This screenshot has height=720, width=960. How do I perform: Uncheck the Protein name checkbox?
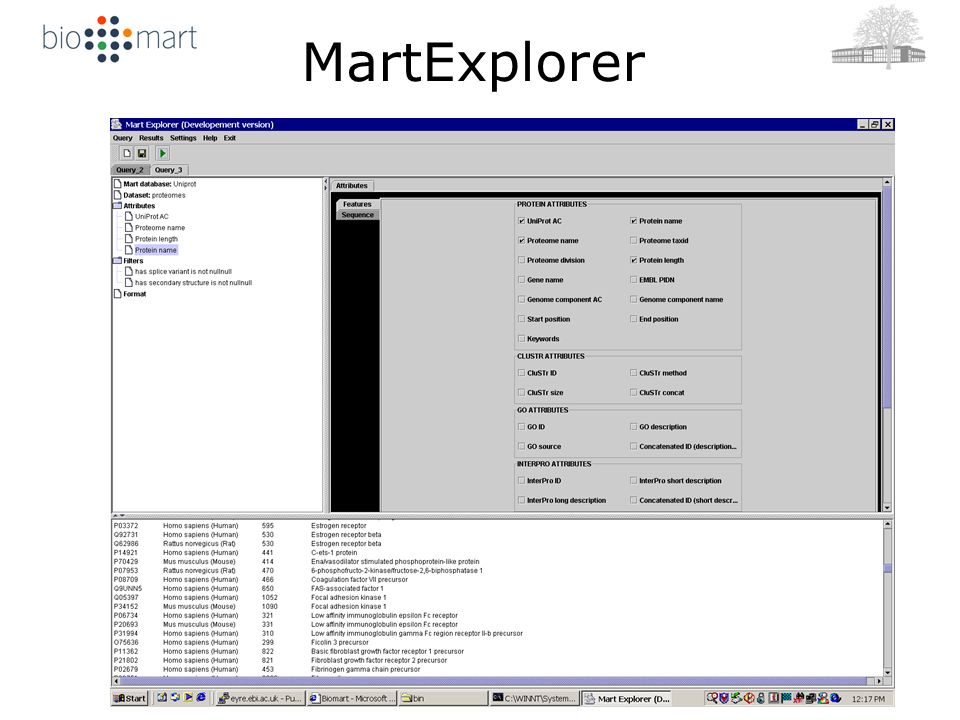634,221
